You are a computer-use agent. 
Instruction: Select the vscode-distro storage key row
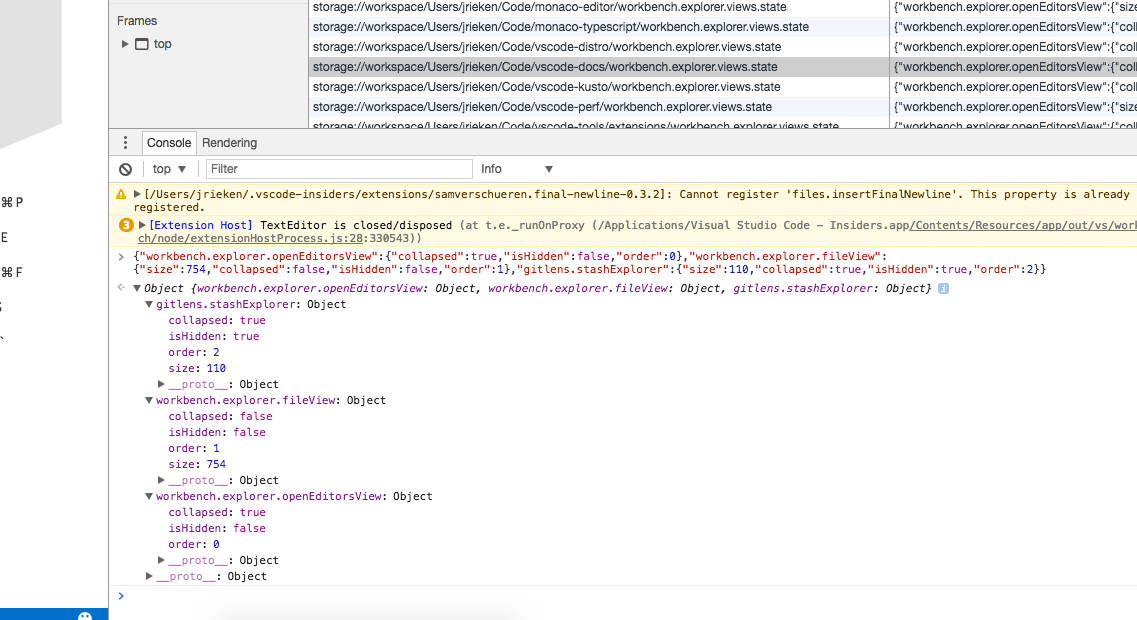click(599, 47)
